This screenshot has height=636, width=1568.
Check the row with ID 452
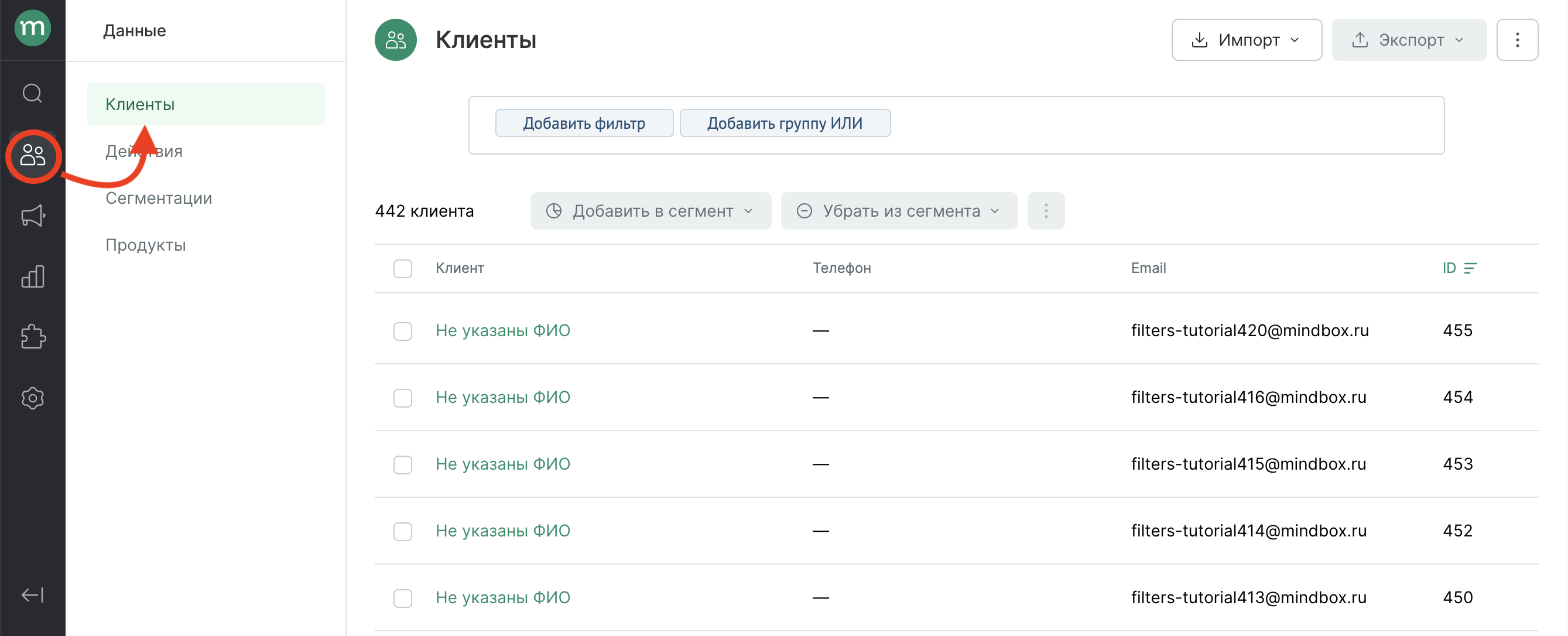click(x=402, y=532)
